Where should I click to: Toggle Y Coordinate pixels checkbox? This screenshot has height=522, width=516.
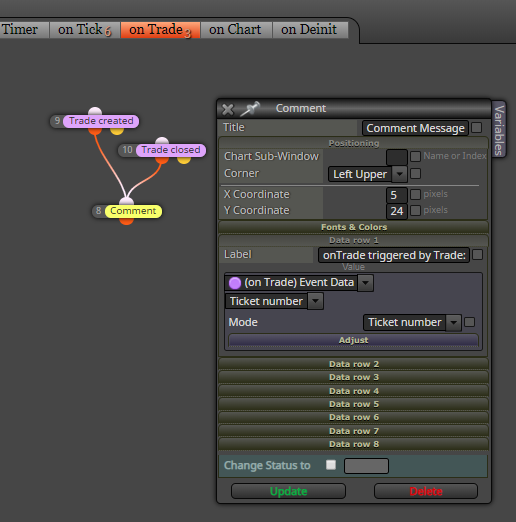[x=415, y=210]
